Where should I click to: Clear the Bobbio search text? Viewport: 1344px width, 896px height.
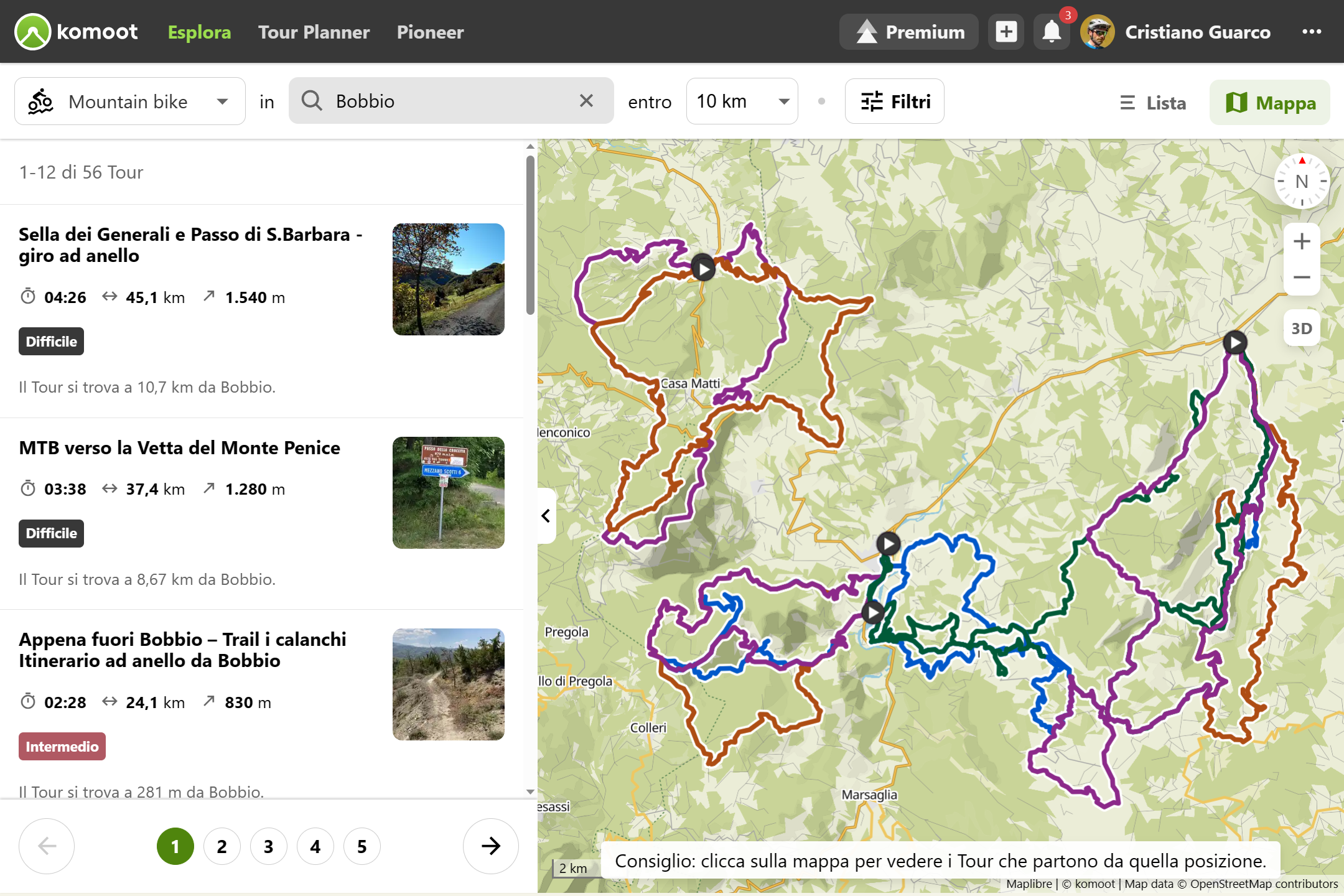[586, 101]
